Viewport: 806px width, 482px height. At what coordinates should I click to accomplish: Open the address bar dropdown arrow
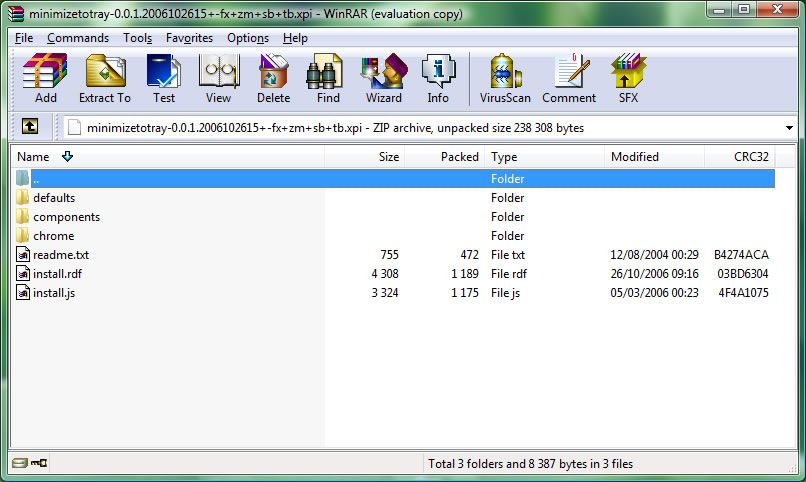789,127
